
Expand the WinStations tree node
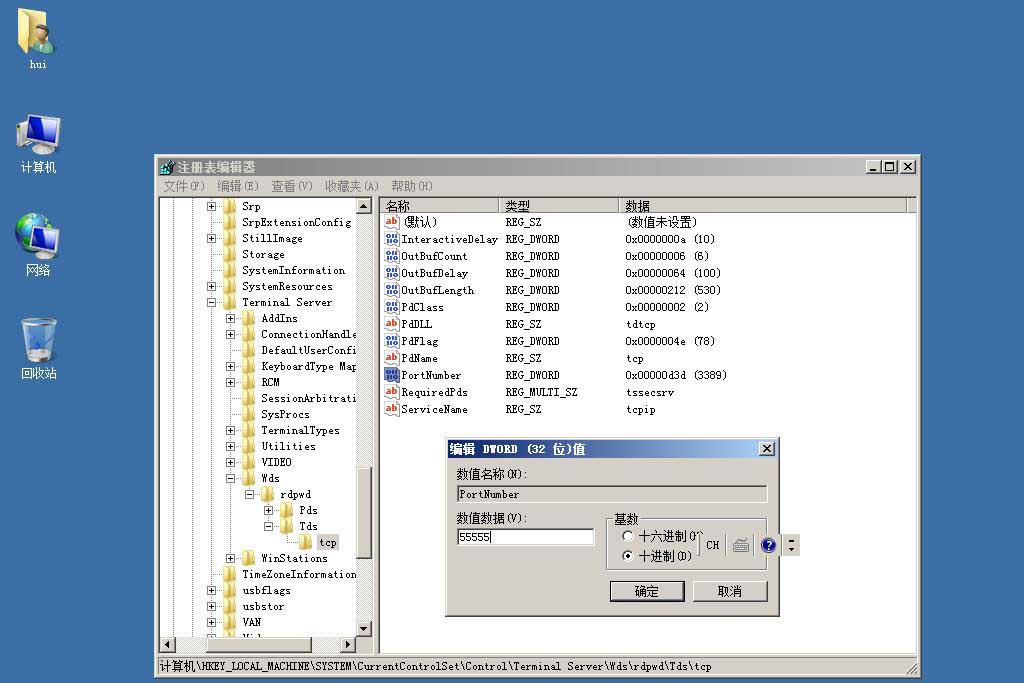tap(231, 558)
